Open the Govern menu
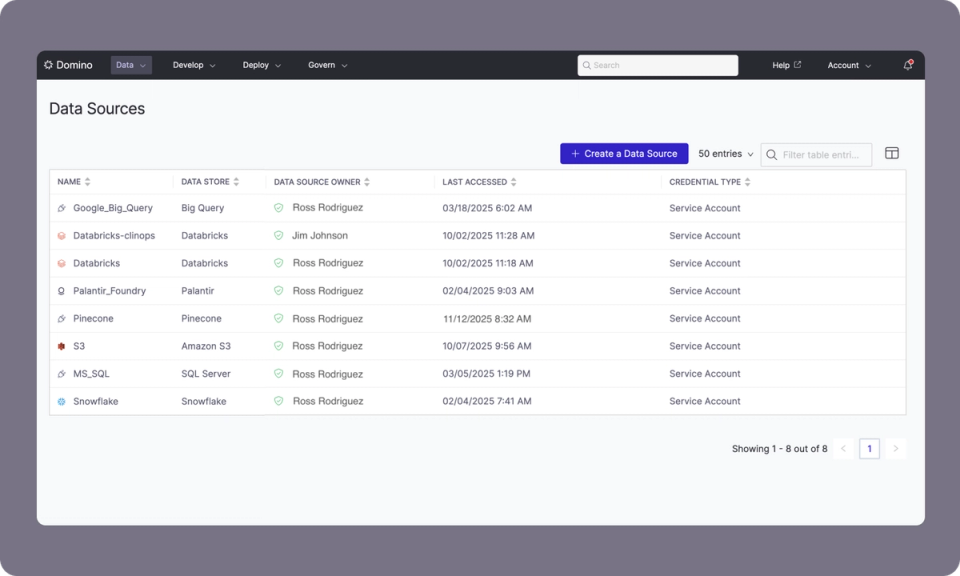This screenshot has height=576, width=960. pos(328,65)
